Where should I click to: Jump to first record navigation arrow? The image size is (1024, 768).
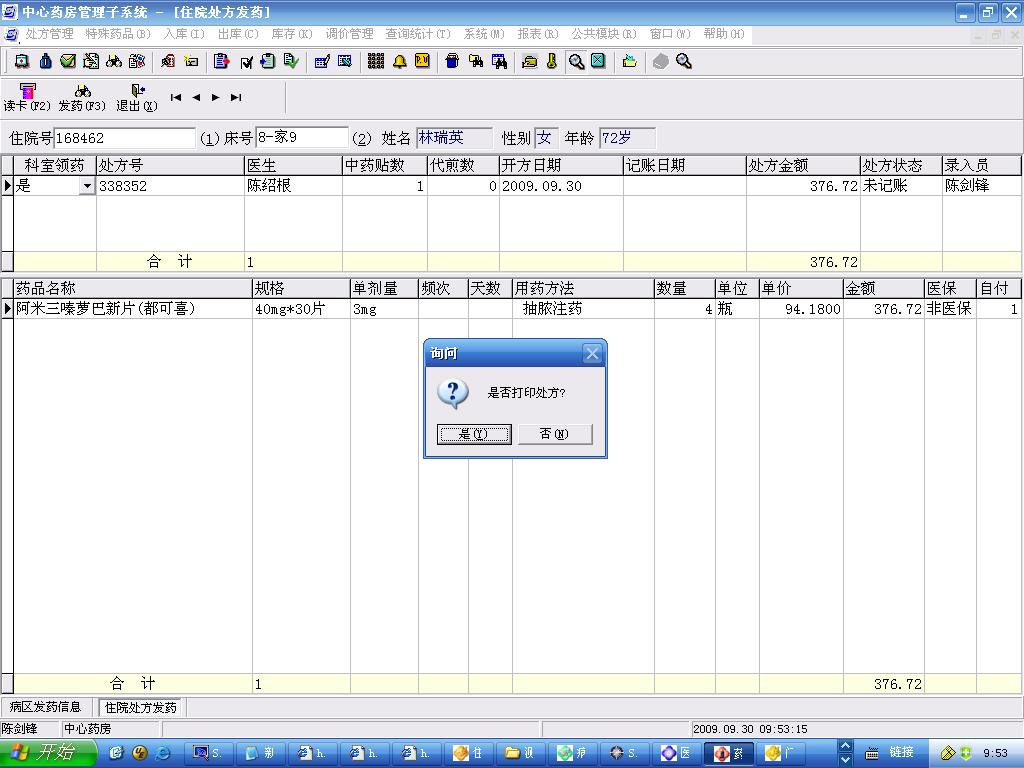[176, 97]
